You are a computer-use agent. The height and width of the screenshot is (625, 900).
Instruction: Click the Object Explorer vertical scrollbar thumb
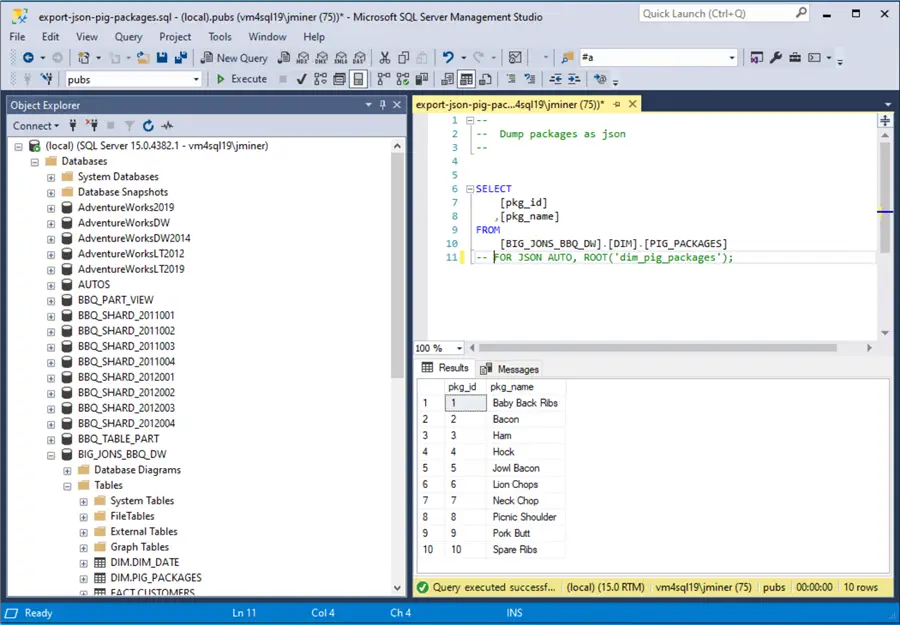(397, 266)
